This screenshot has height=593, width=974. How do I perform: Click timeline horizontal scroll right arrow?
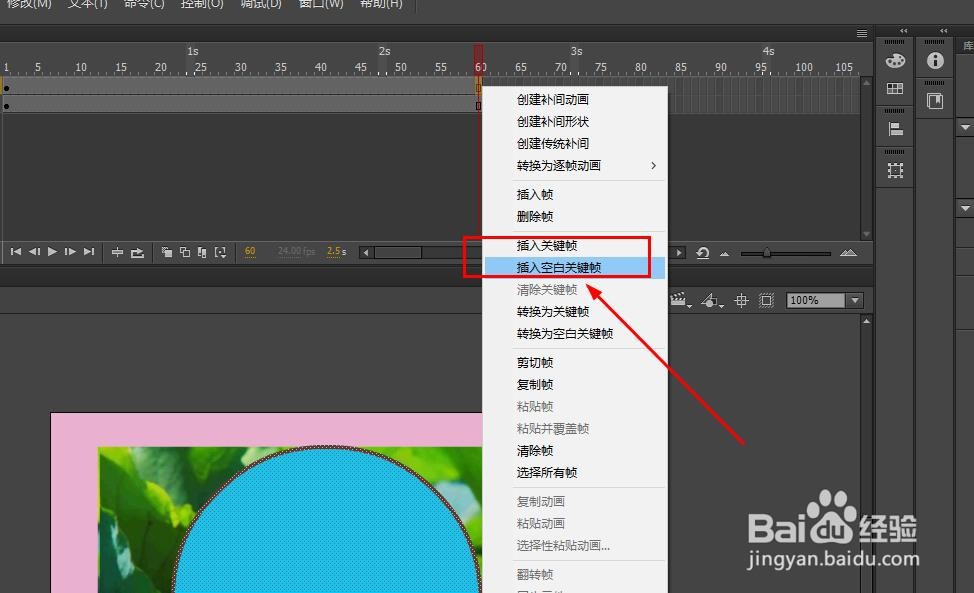(679, 253)
